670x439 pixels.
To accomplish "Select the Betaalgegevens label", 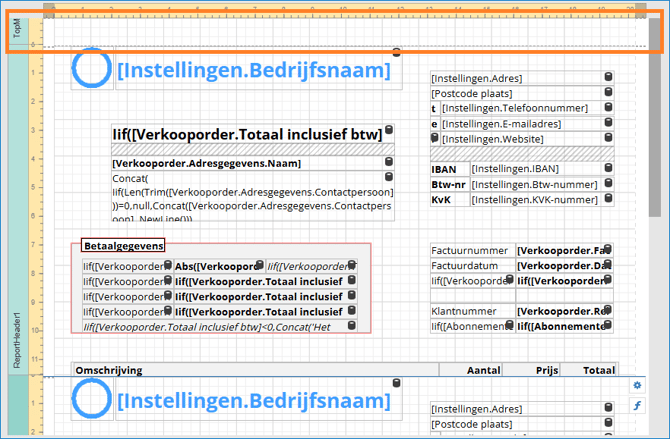I will (124, 245).
